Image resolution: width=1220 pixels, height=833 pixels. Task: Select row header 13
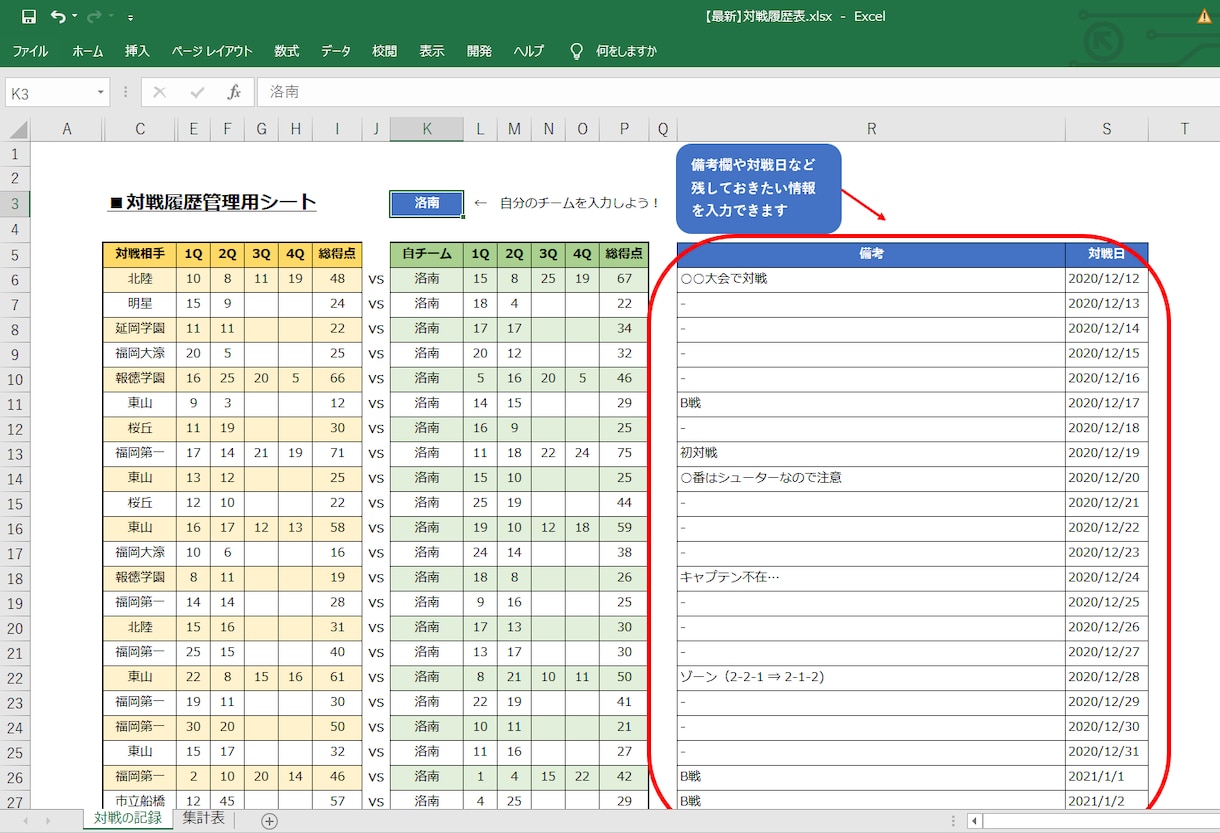click(x=15, y=453)
